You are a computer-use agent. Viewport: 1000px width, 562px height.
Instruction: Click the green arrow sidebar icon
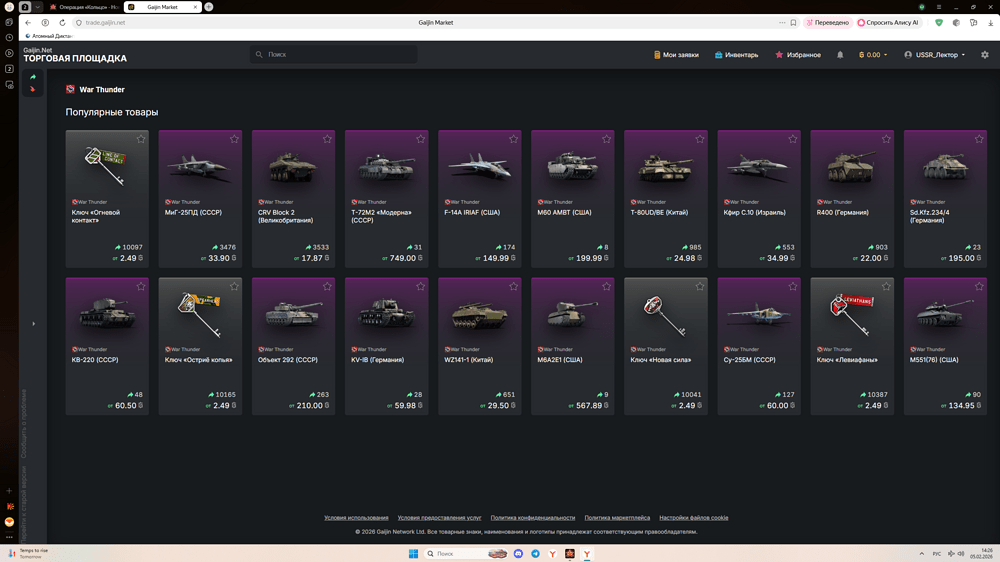pyautogui.click(x=33, y=77)
